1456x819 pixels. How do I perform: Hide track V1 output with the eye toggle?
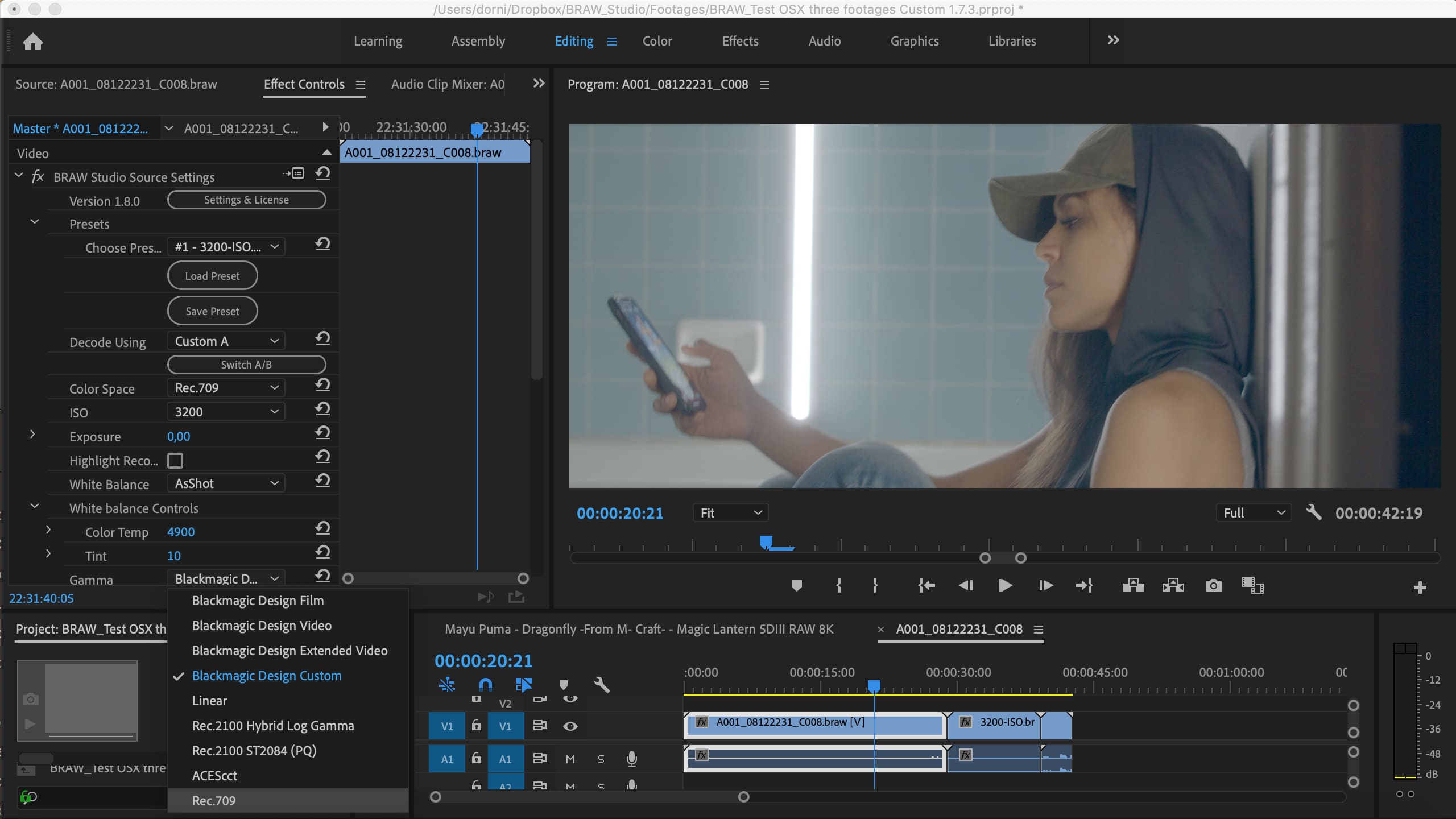pos(570,726)
